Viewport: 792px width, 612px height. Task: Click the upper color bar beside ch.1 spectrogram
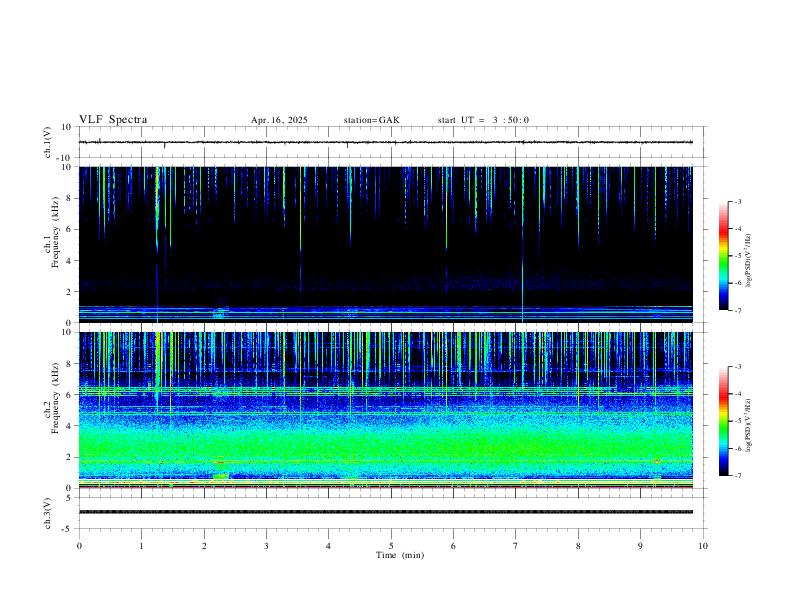coord(723,256)
